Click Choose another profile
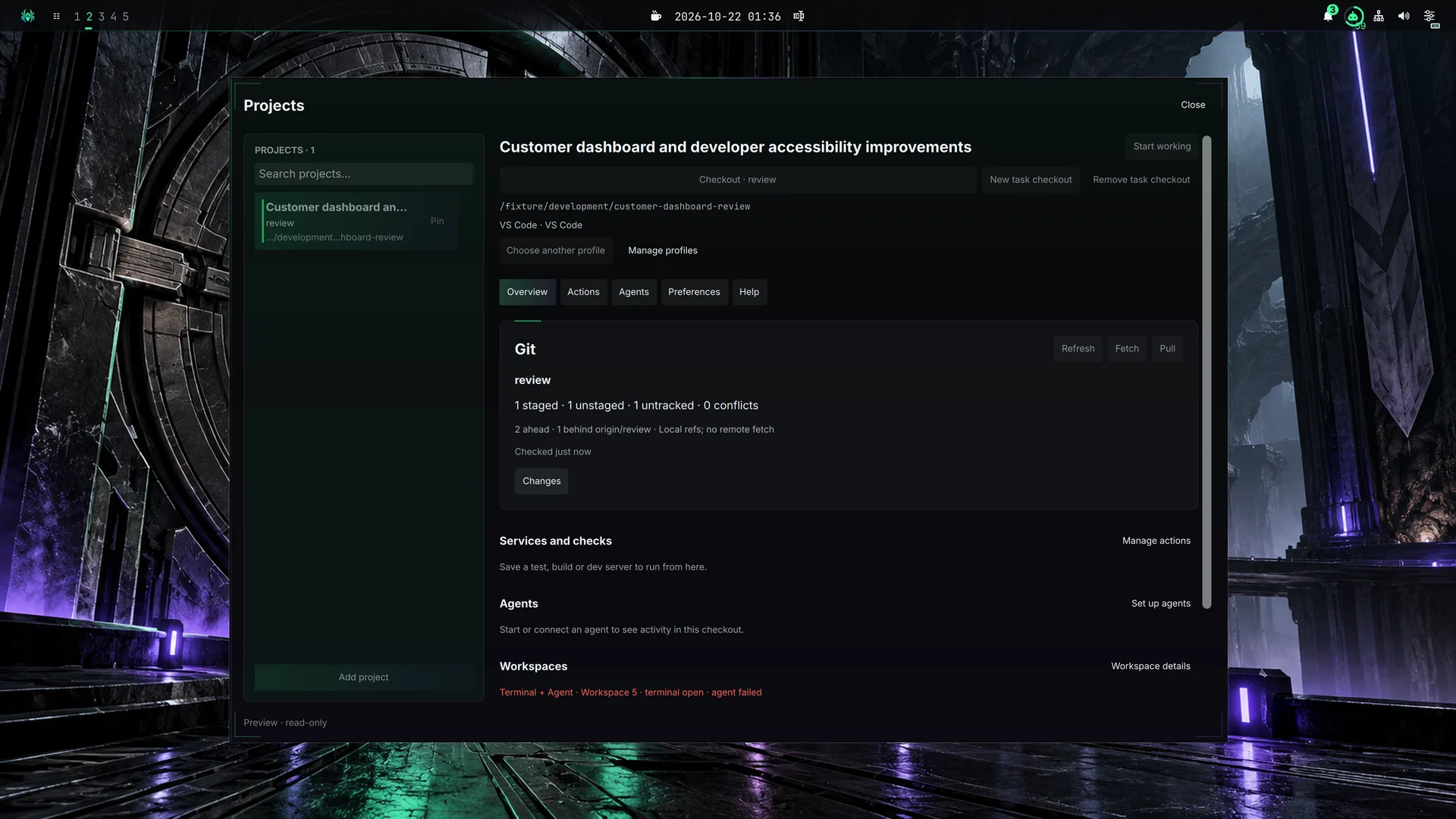 (x=556, y=250)
